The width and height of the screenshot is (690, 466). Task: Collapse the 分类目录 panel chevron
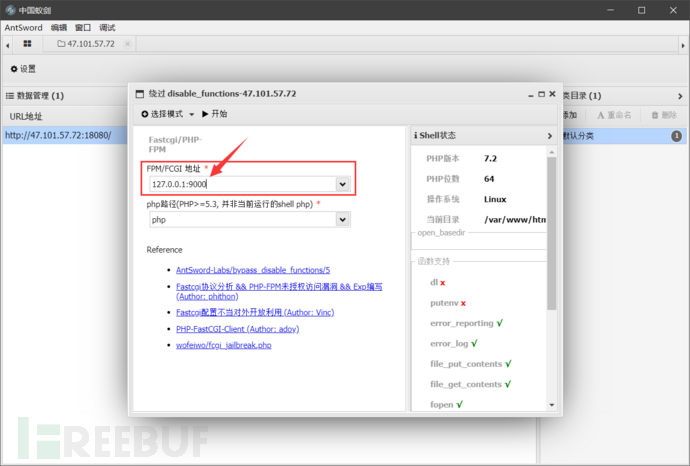click(x=680, y=96)
